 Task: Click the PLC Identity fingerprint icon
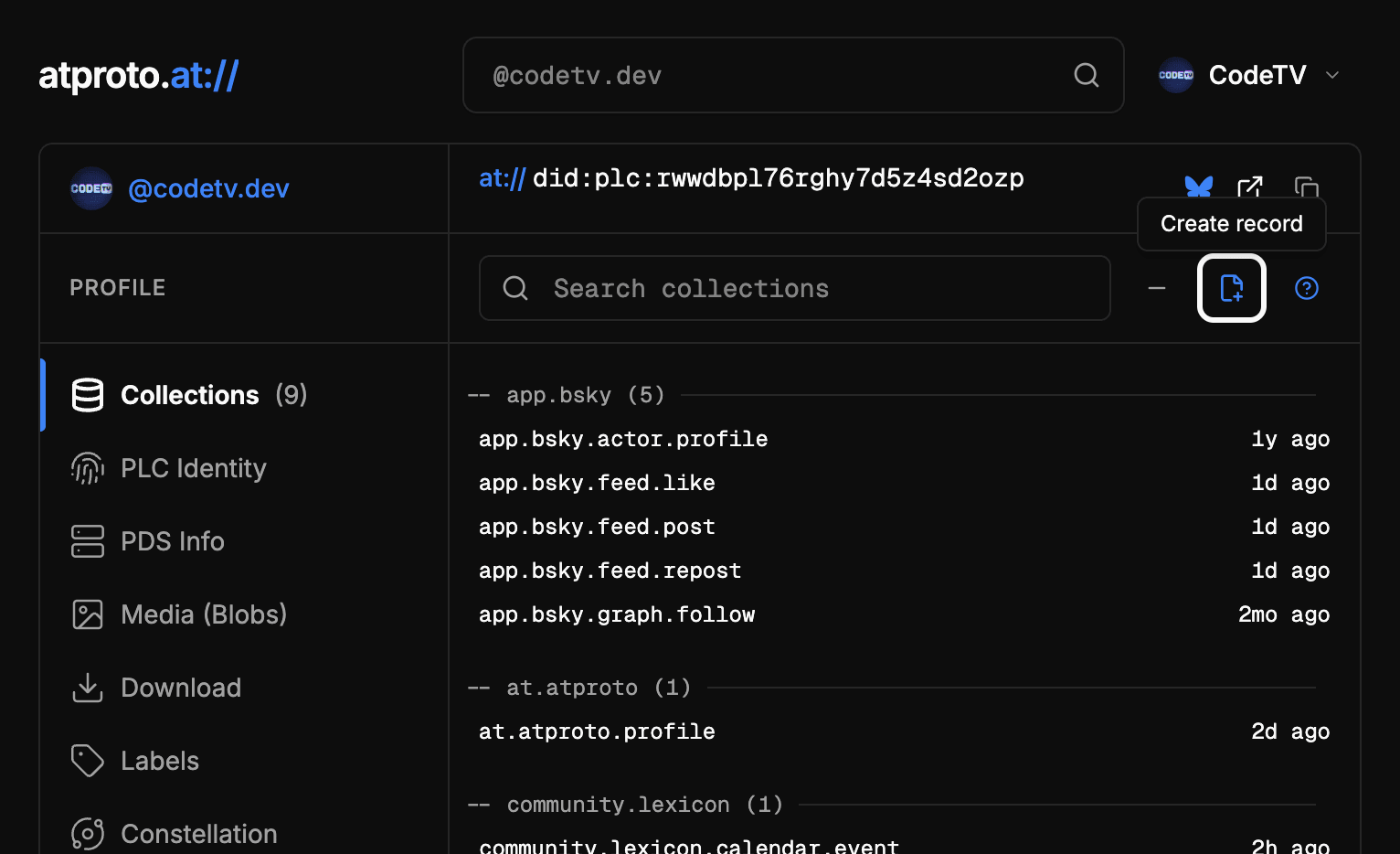pos(88,468)
